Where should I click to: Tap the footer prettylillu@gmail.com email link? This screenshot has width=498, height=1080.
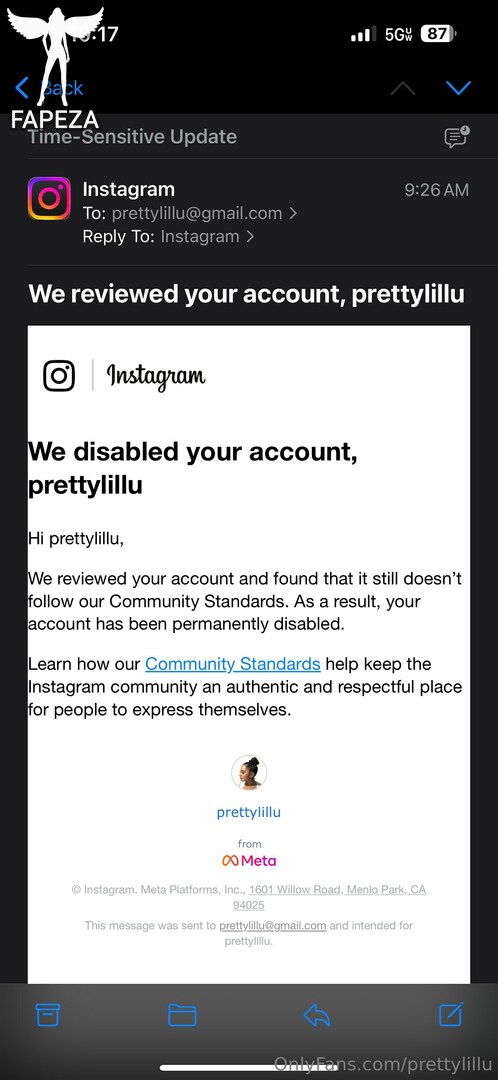pyautogui.click(x=273, y=926)
